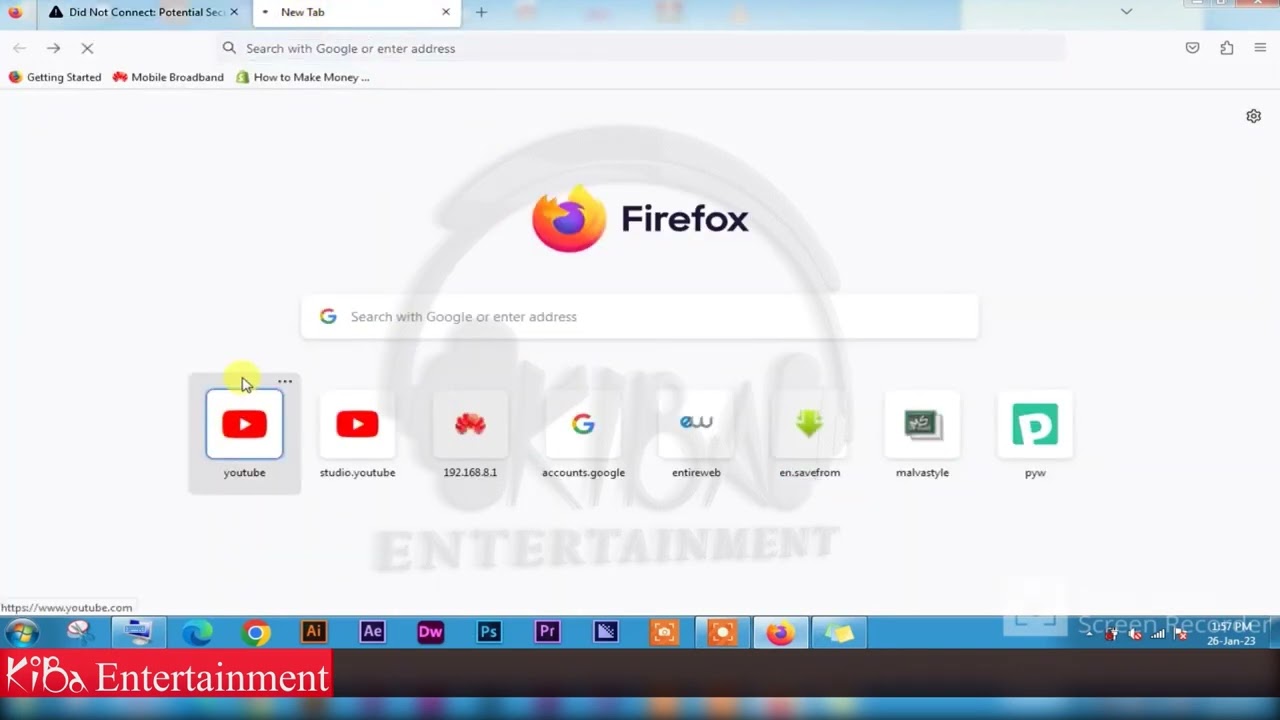Open the sticky notes taskbar icon
The height and width of the screenshot is (720, 1280).
click(838, 632)
